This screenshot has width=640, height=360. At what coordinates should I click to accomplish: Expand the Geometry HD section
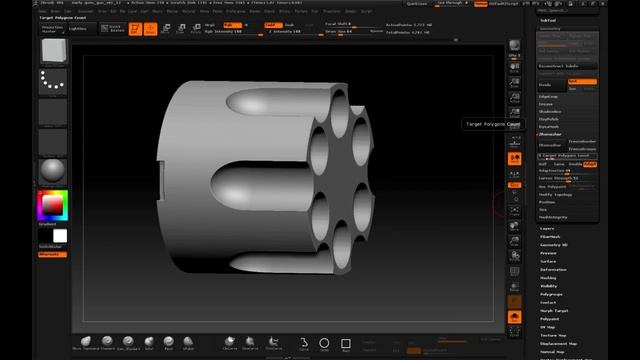point(554,245)
